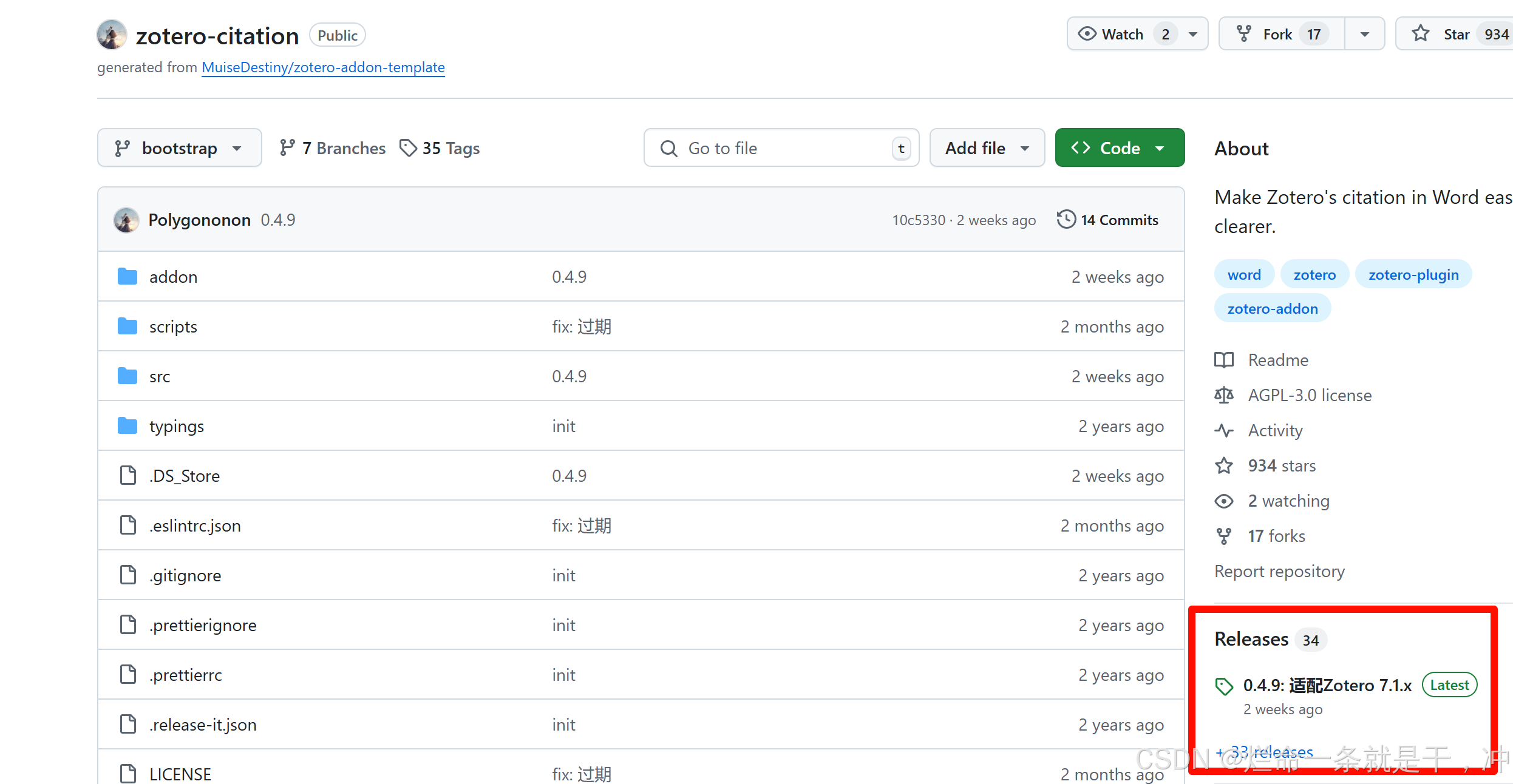This screenshot has width=1513, height=784.
Task: Expand the Add file dropdown
Action: pos(987,148)
